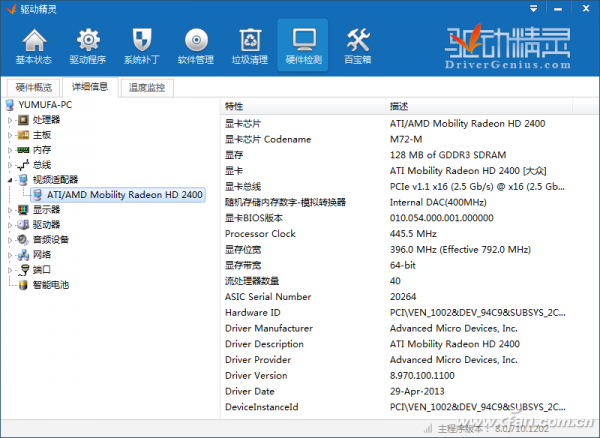
Task: Switch to the 温度监控 tab
Action: pyautogui.click(x=147, y=88)
